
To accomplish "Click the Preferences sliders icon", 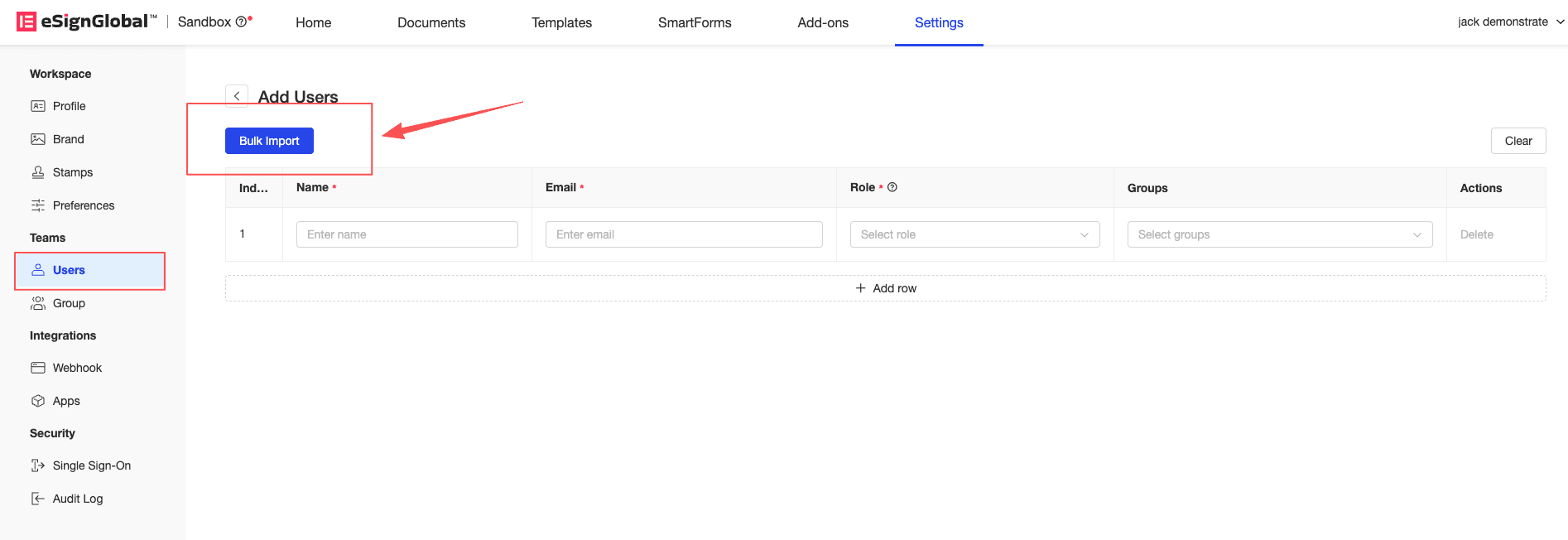I will tap(38, 205).
